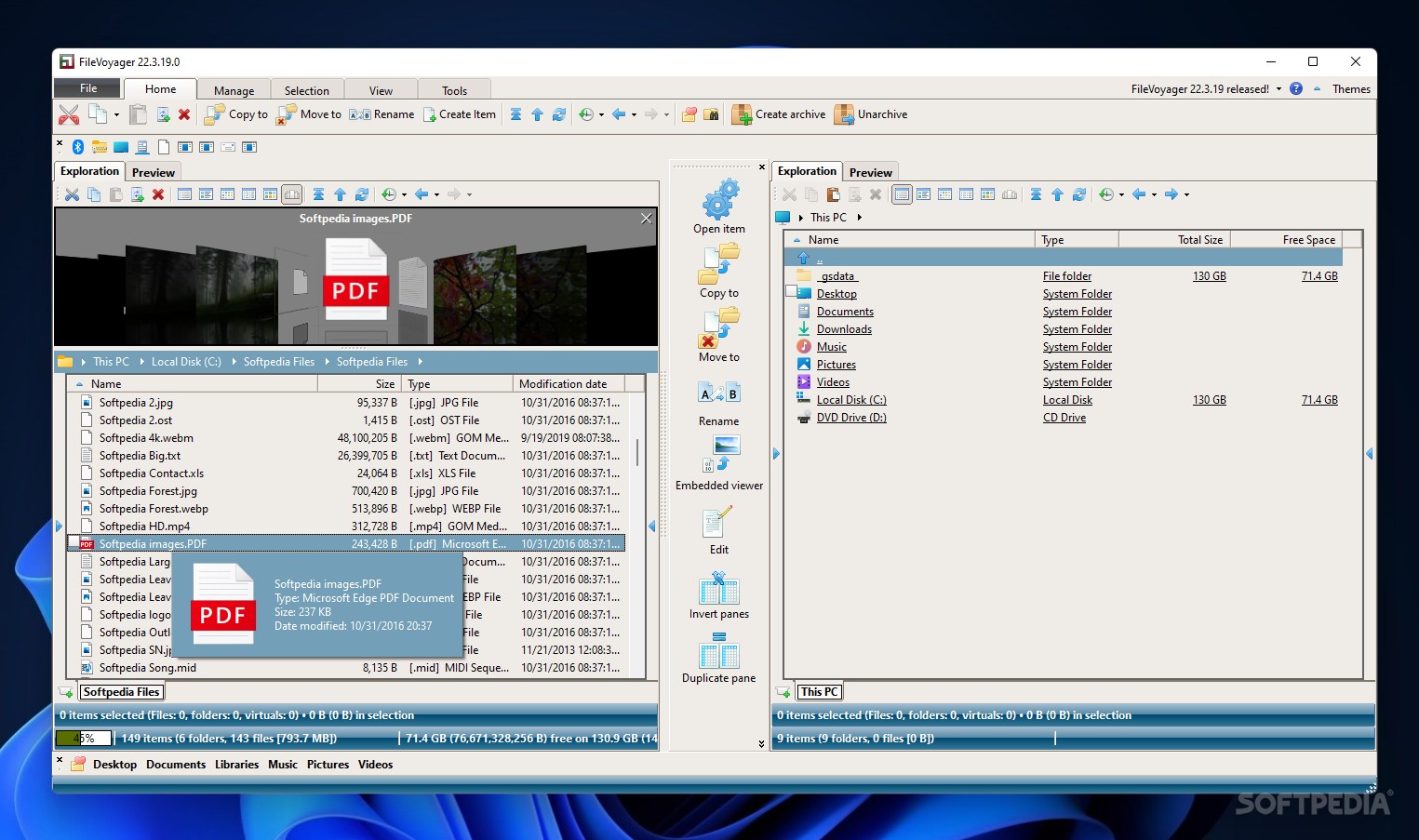This screenshot has width=1419, height=840.
Task: Click the binoculars search folder icon
Action: [x=711, y=114]
